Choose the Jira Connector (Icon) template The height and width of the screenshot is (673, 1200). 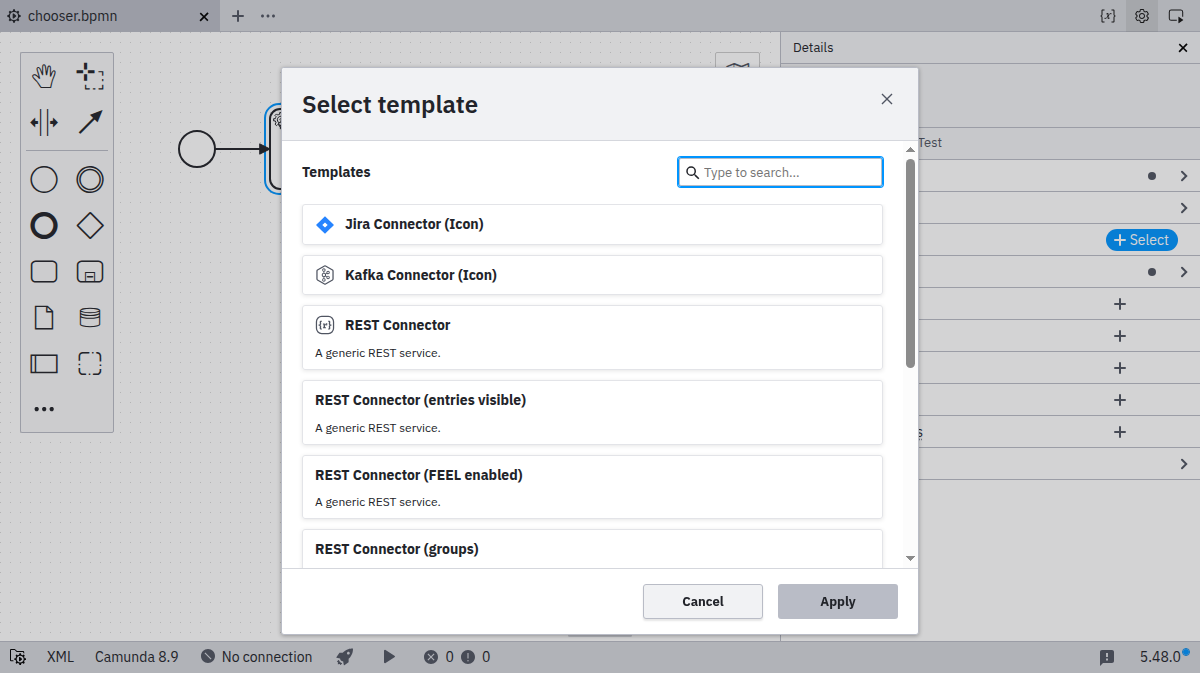tap(592, 225)
